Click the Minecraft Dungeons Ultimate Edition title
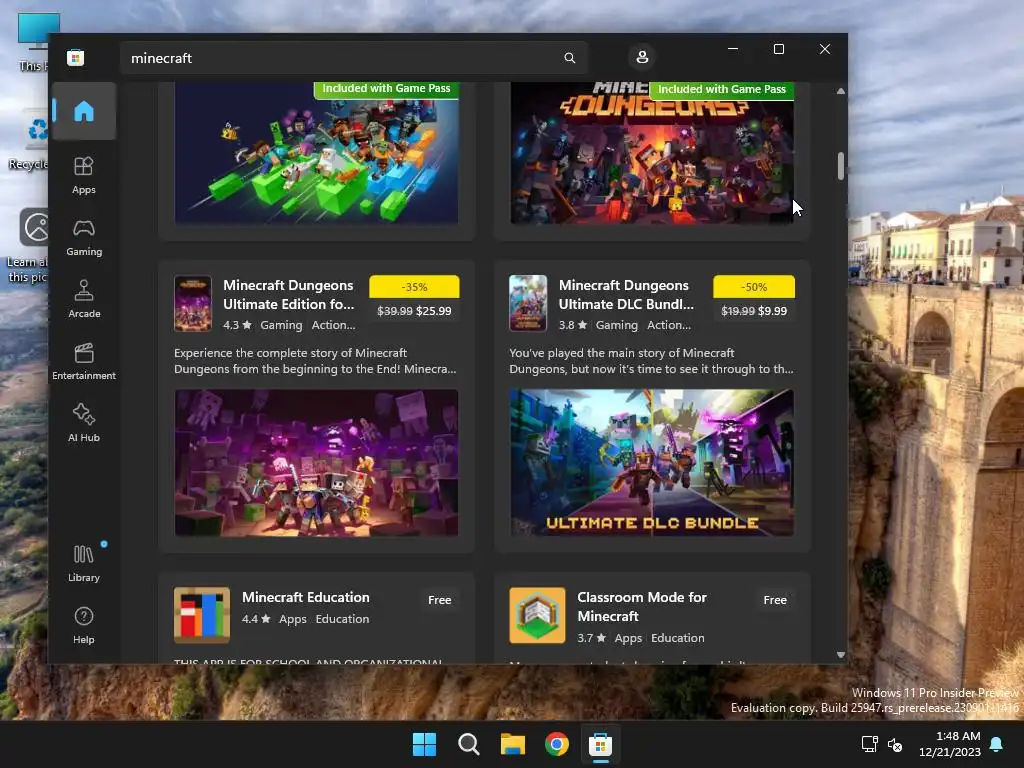Screen dimensions: 1024x768 click(x=289, y=295)
